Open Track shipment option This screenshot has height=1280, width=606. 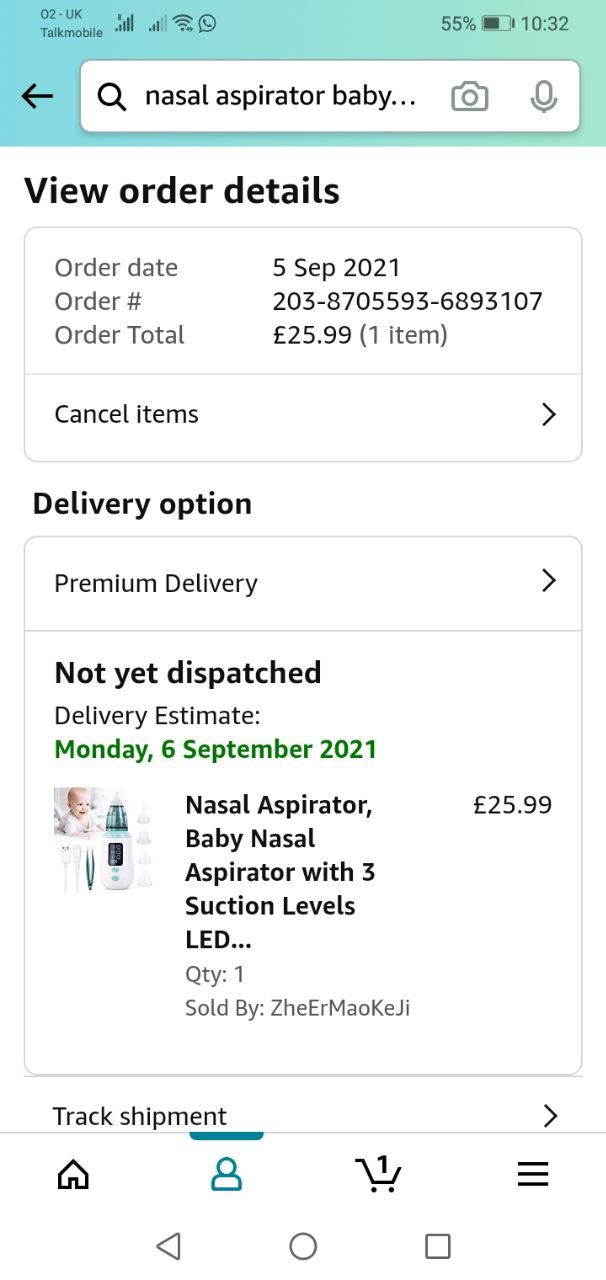coord(140,1116)
